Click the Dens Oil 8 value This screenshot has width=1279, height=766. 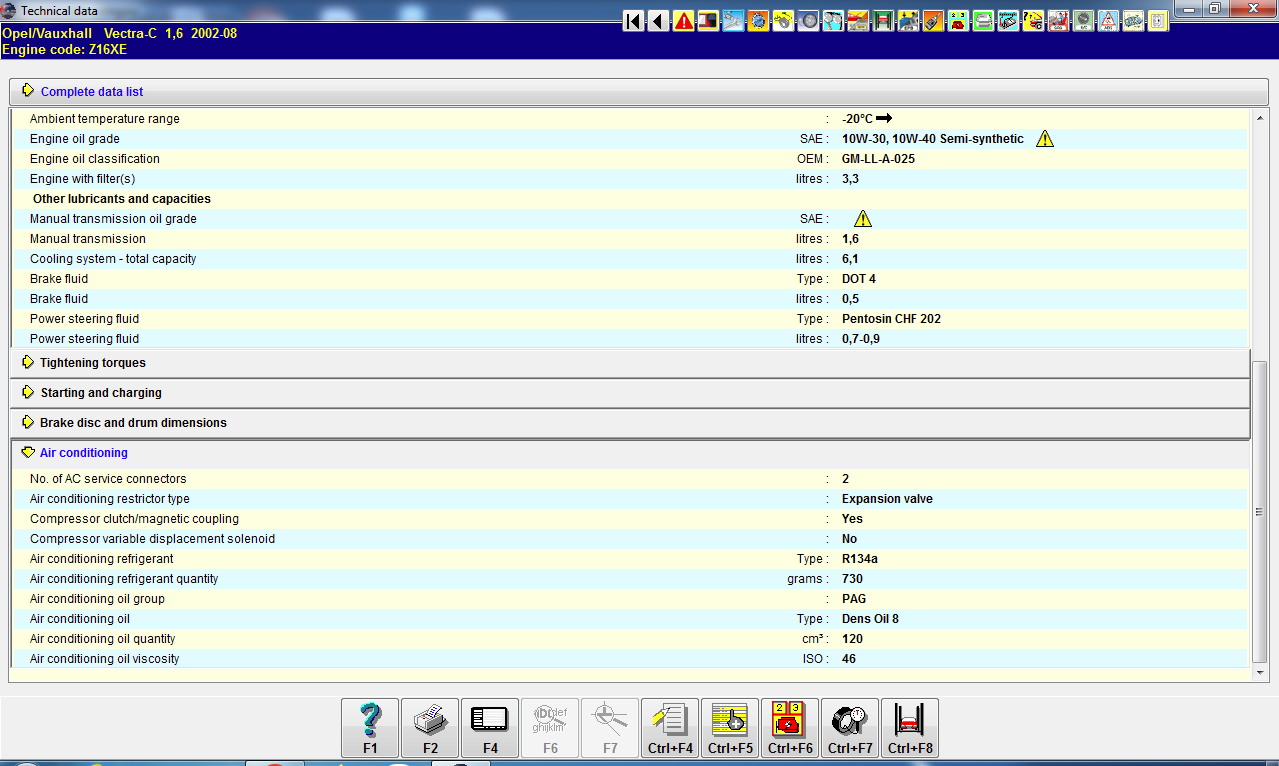point(870,619)
